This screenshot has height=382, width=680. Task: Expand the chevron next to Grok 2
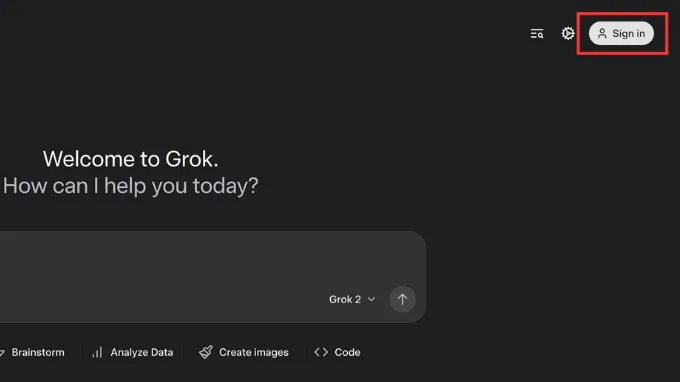point(371,299)
